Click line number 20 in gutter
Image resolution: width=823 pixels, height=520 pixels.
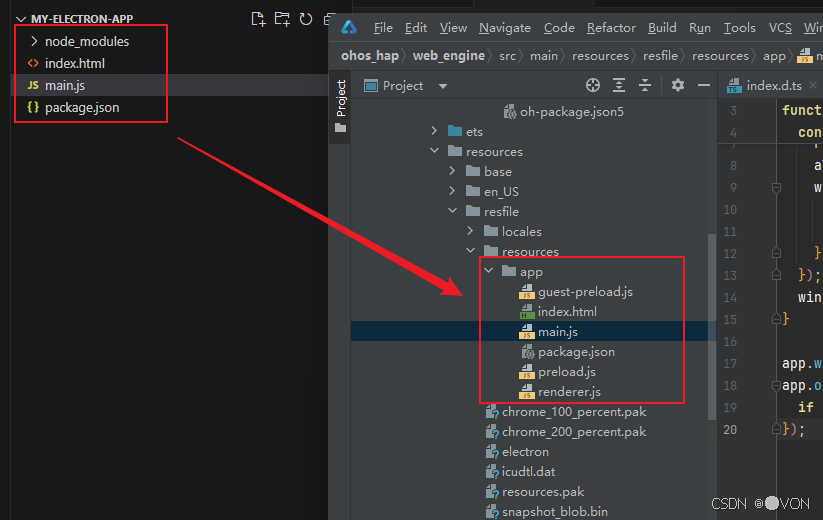coord(730,430)
